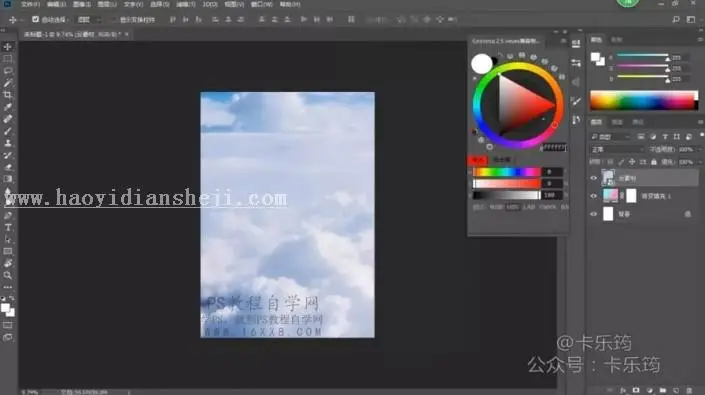Select the Brush tool
Viewport: 705px width, 395px height.
[8, 131]
